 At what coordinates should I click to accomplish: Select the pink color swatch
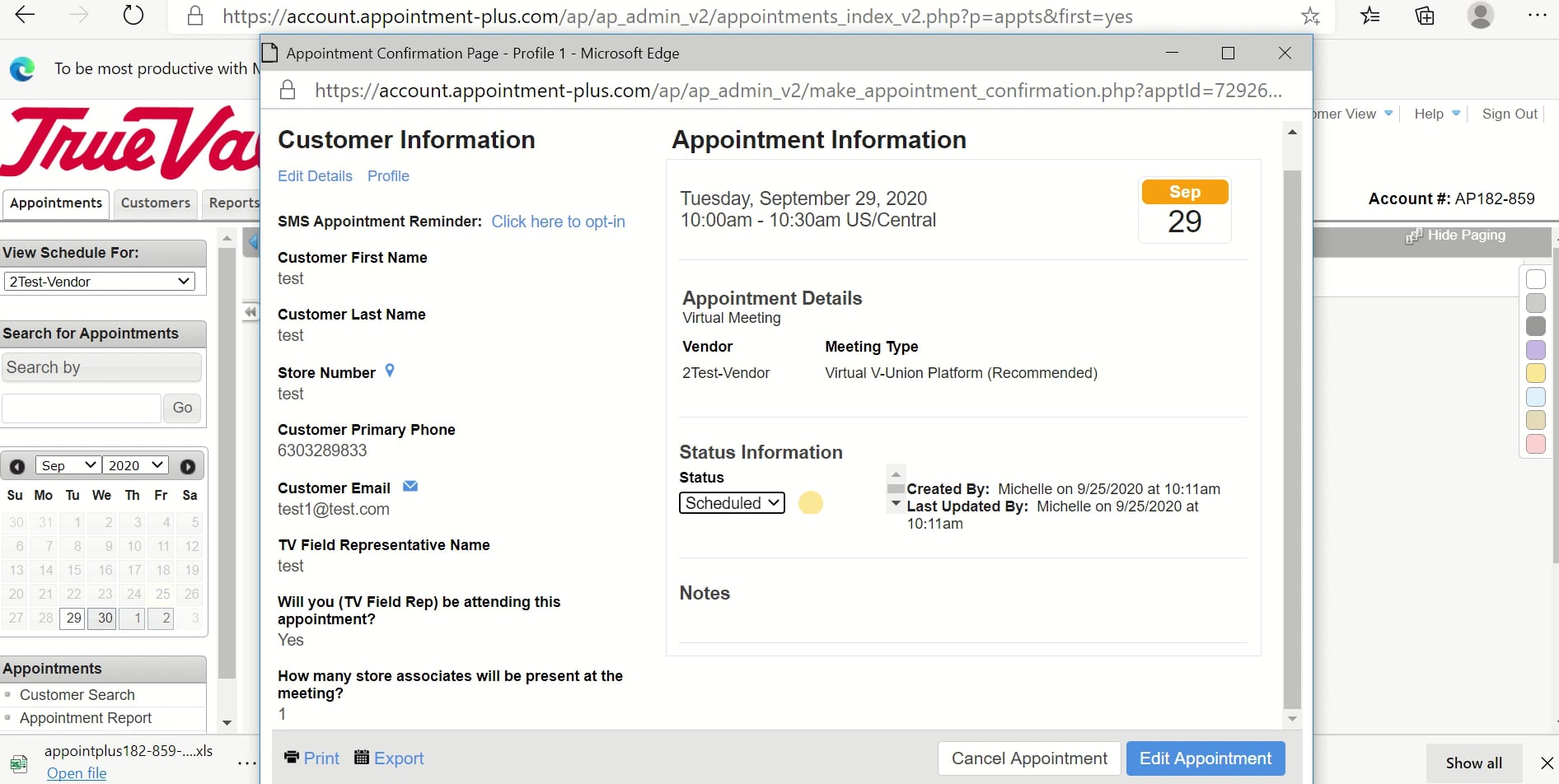pyautogui.click(x=1536, y=444)
